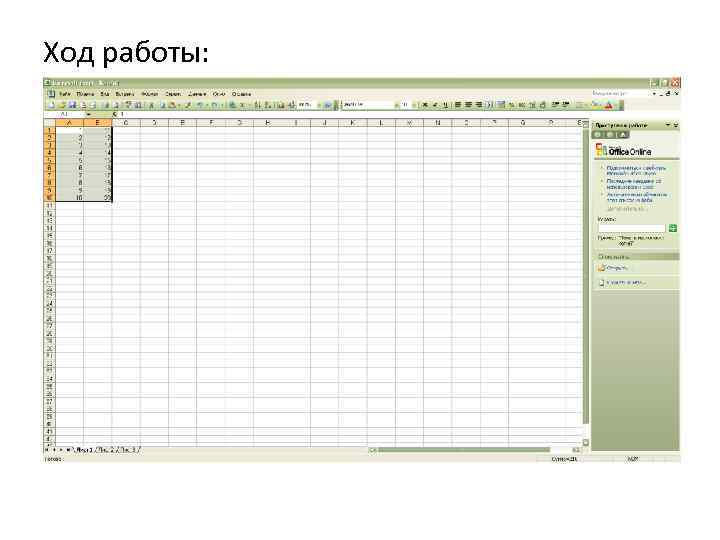Run the Spelling check icon
The height and width of the screenshot is (540, 720).
click(129, 105)
